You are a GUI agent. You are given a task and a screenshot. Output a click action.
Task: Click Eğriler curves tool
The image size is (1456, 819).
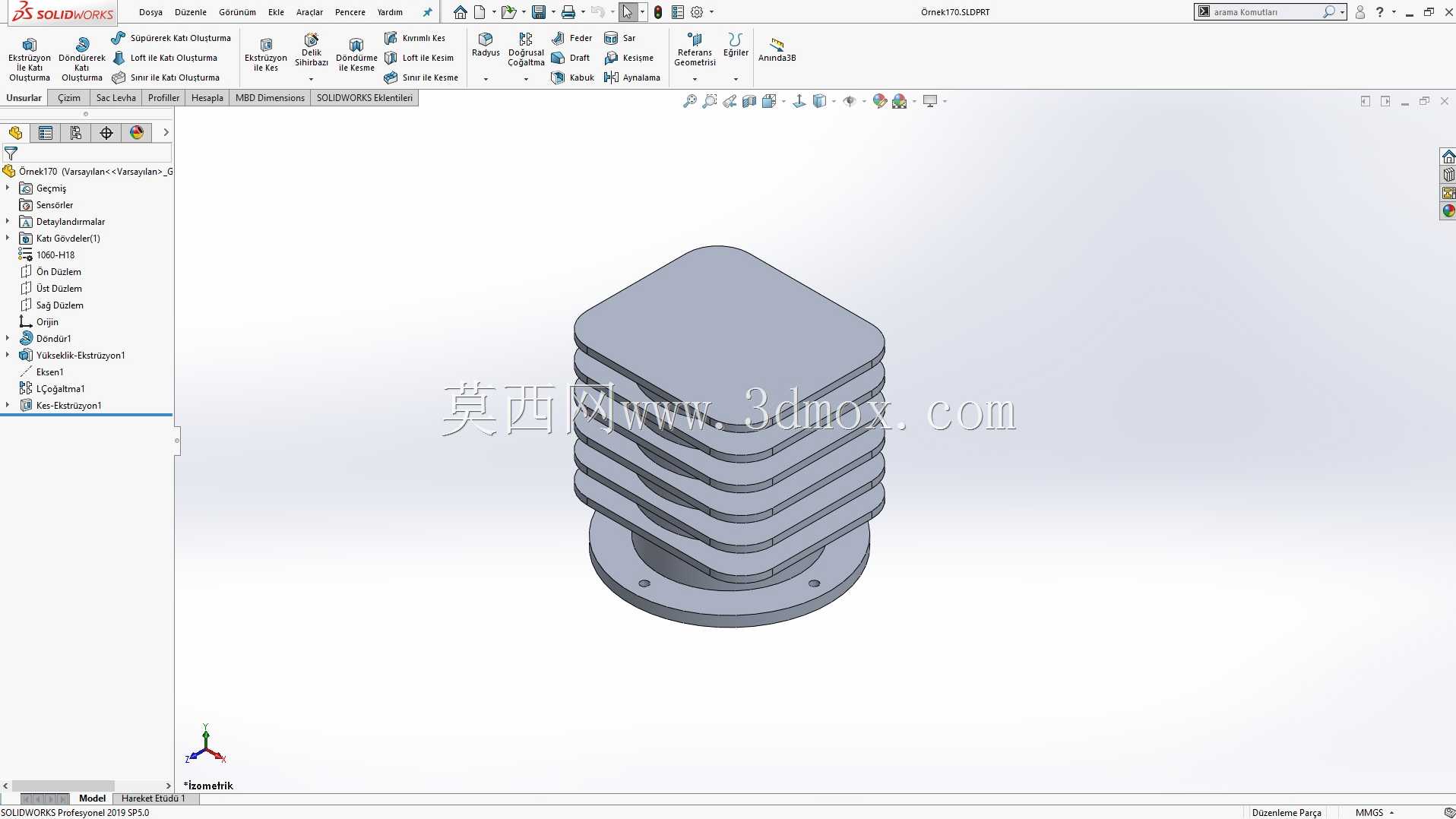(735, 45)
